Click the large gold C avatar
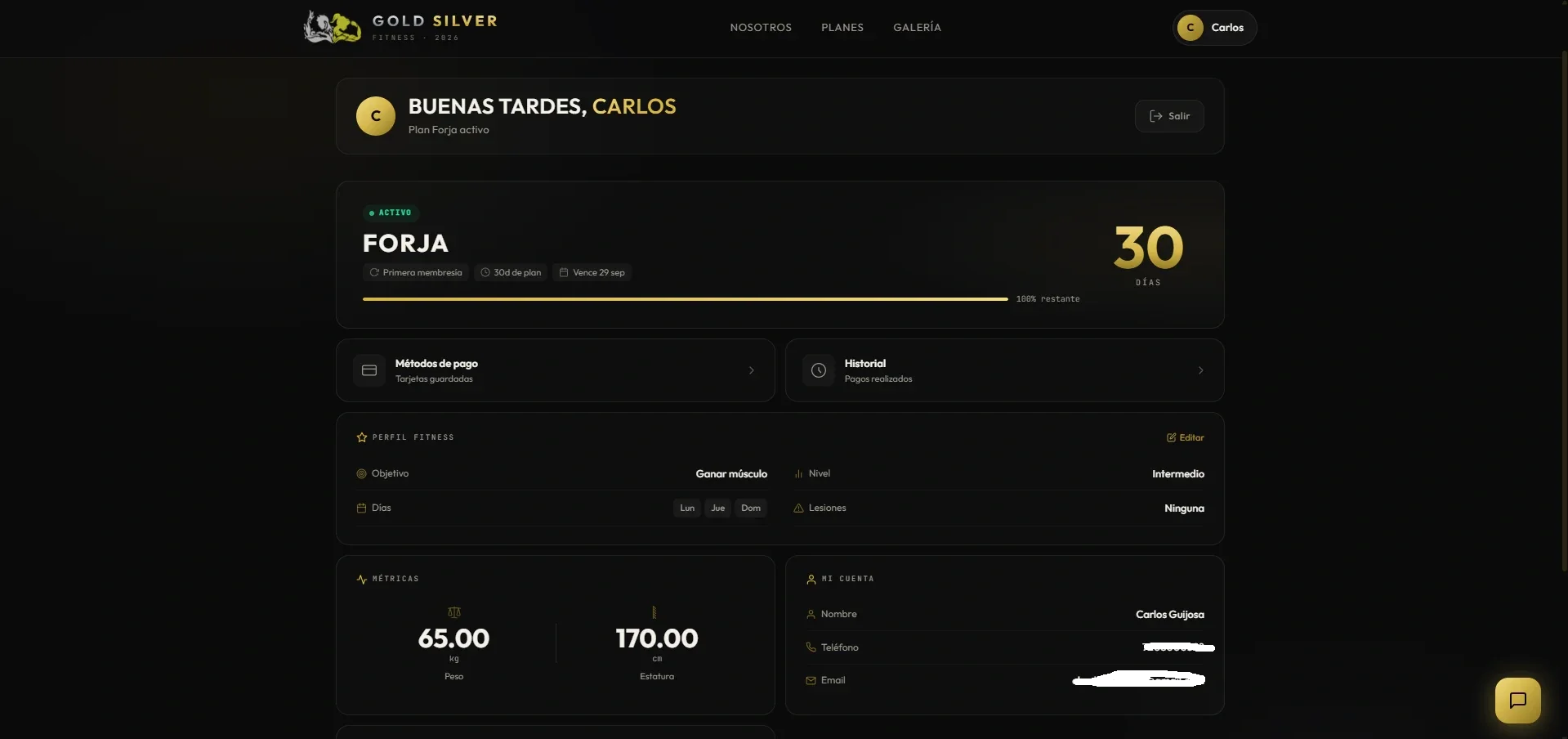This screenshot has height=739, width=1568. click(x=376, y=116)
